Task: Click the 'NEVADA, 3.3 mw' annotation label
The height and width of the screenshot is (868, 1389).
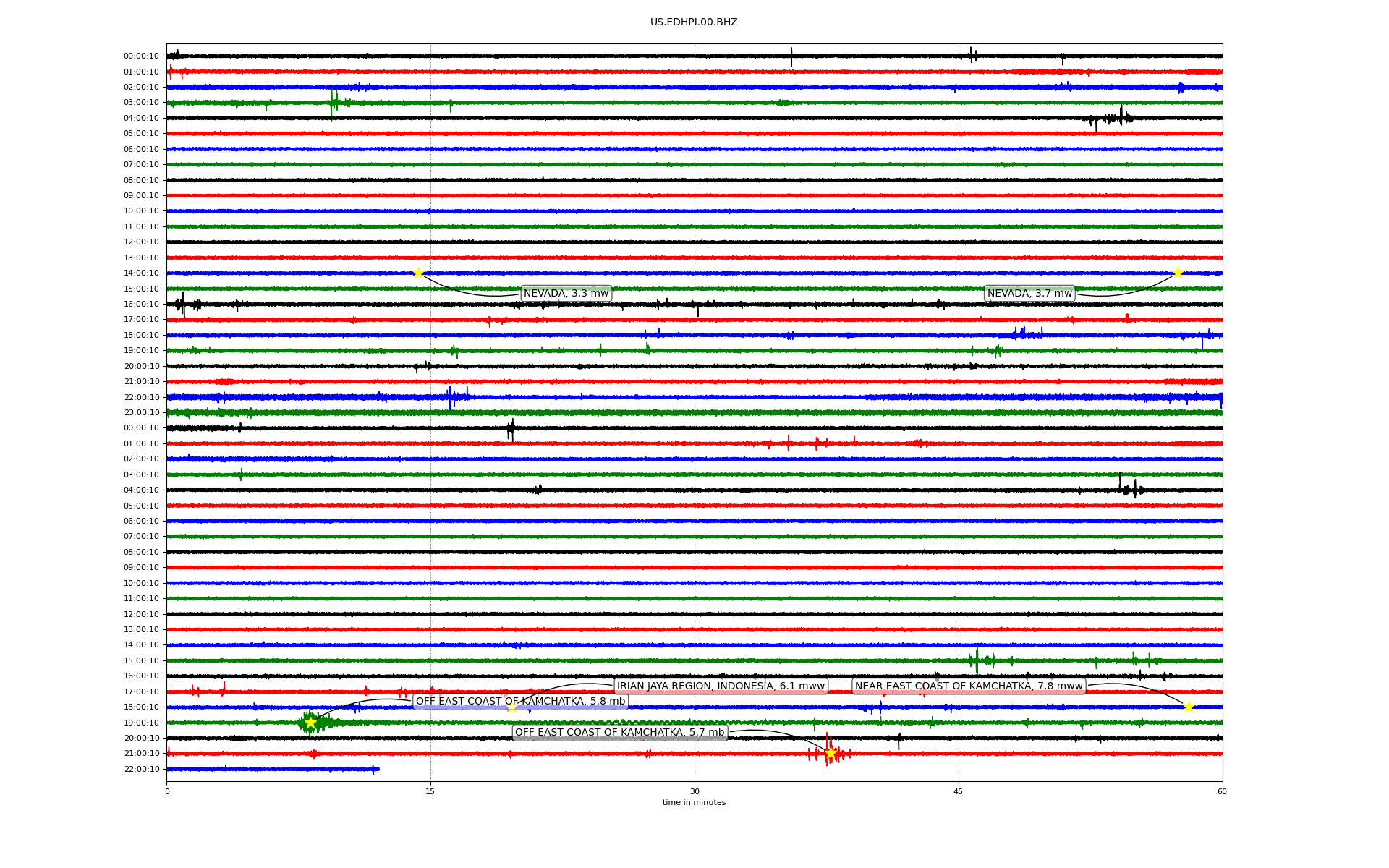Action: pyautogui.click(x=566, y=293)
